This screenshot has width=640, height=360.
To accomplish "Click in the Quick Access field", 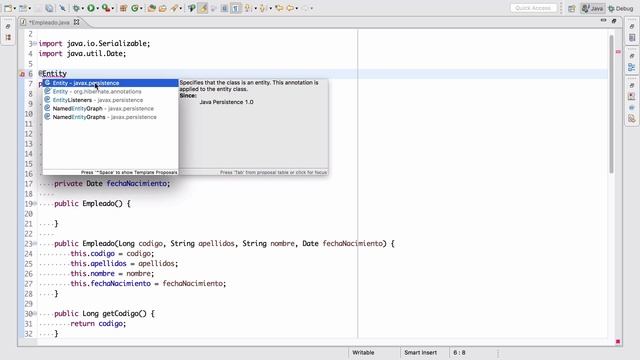I will pyautogui.click(x=533, y=8).
